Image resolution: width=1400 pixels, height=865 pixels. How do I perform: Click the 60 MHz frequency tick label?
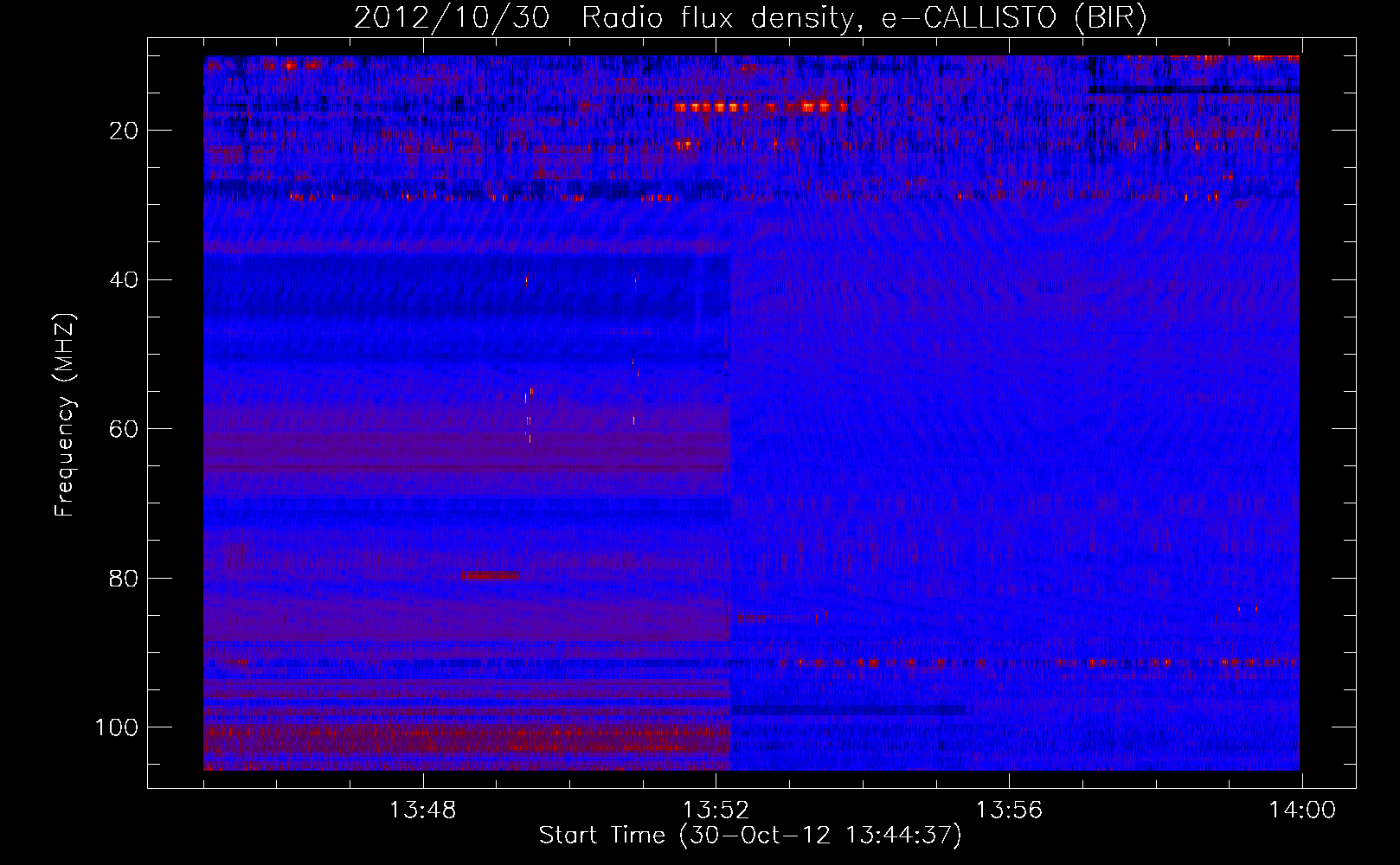[124, 429]
